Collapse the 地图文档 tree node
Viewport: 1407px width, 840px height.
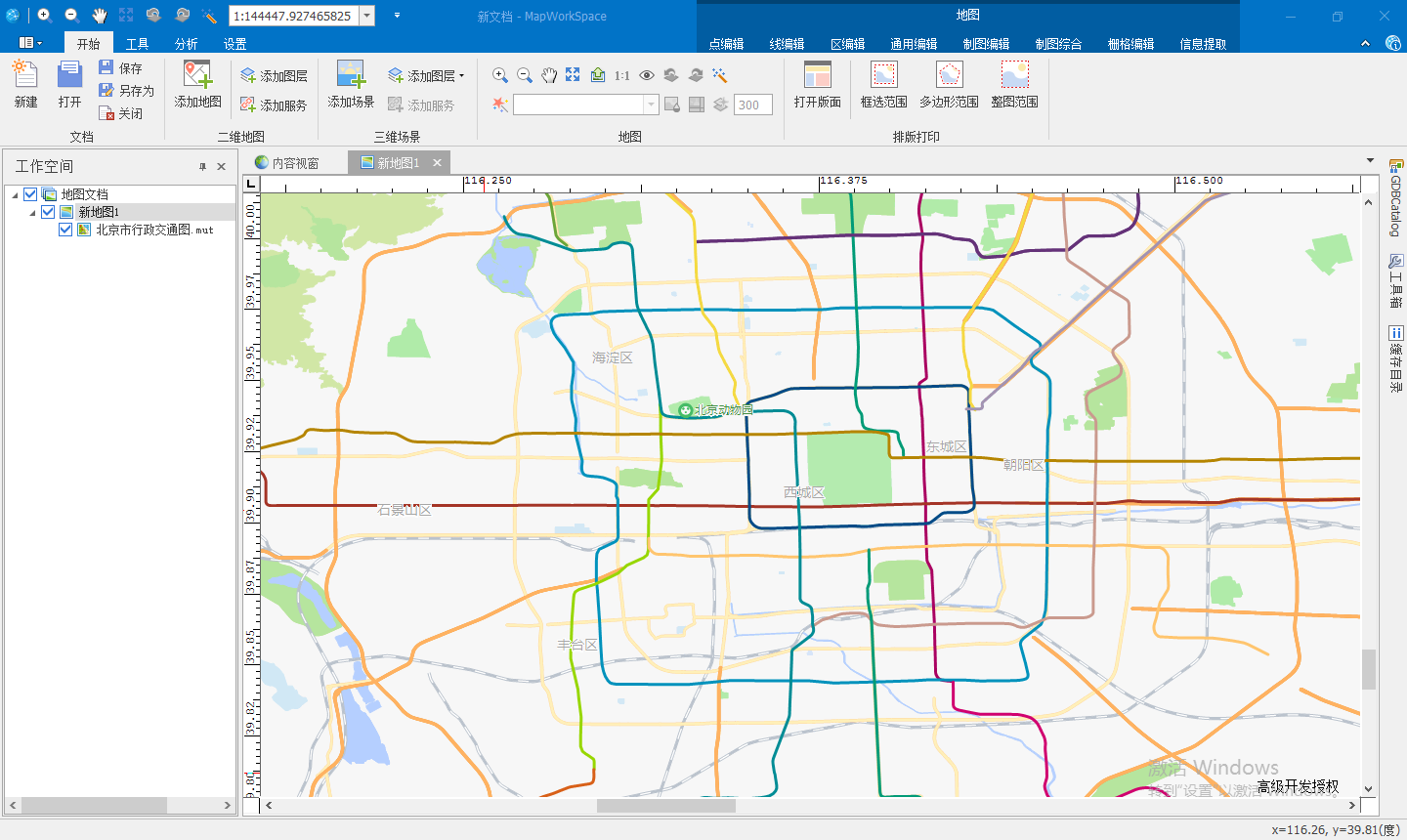click(15, 195)
